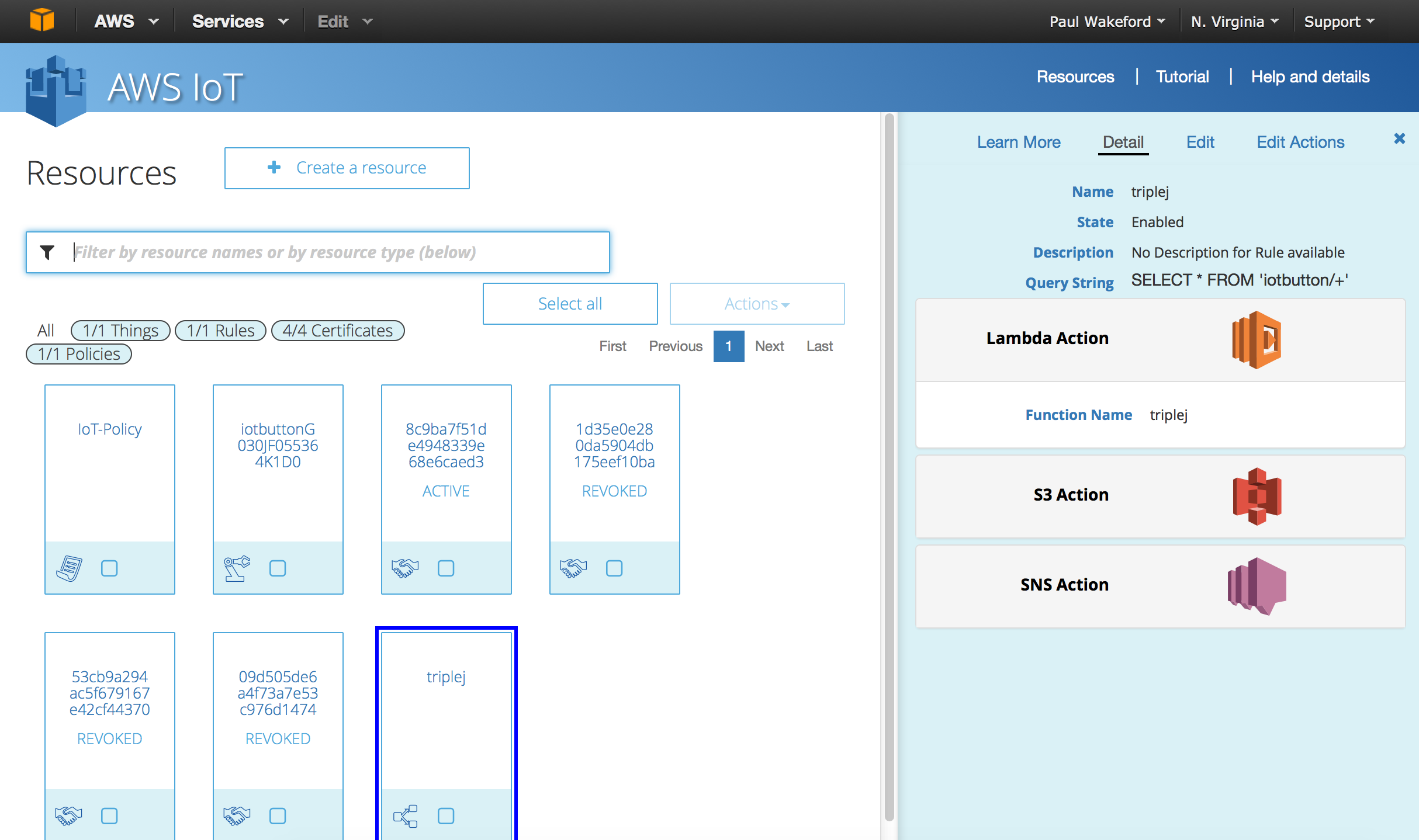
Task: Open the Edit dropdown in top bar
Action: pos(344,22)
